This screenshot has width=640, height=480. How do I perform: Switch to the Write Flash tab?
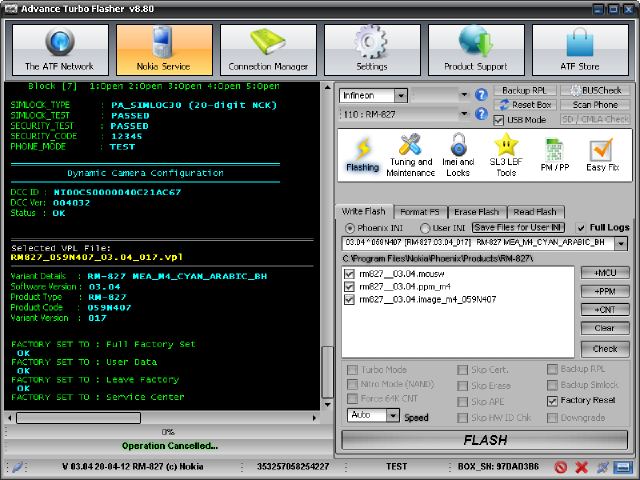click(x=363, y=211)
